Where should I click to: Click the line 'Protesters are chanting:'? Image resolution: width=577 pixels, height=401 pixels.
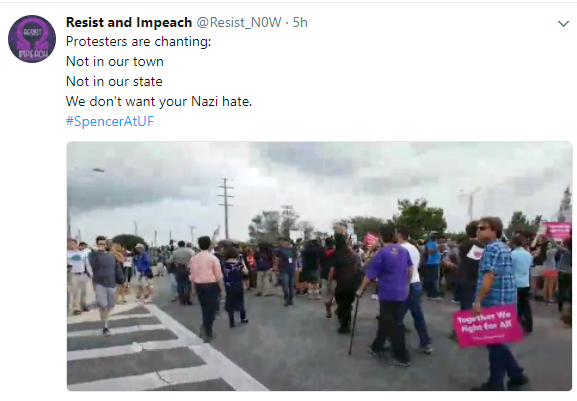coord(138,42)
